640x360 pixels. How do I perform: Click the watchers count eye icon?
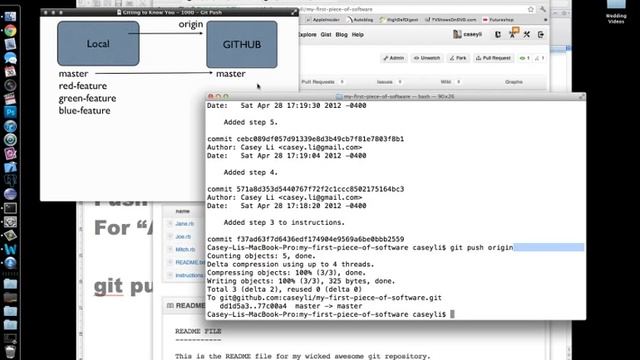(522, 58)
